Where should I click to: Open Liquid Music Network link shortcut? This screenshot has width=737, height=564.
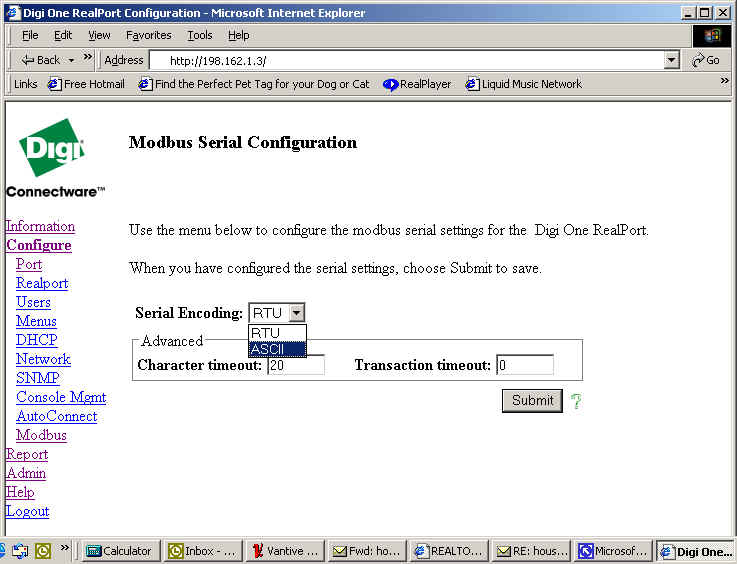point(523,84)
